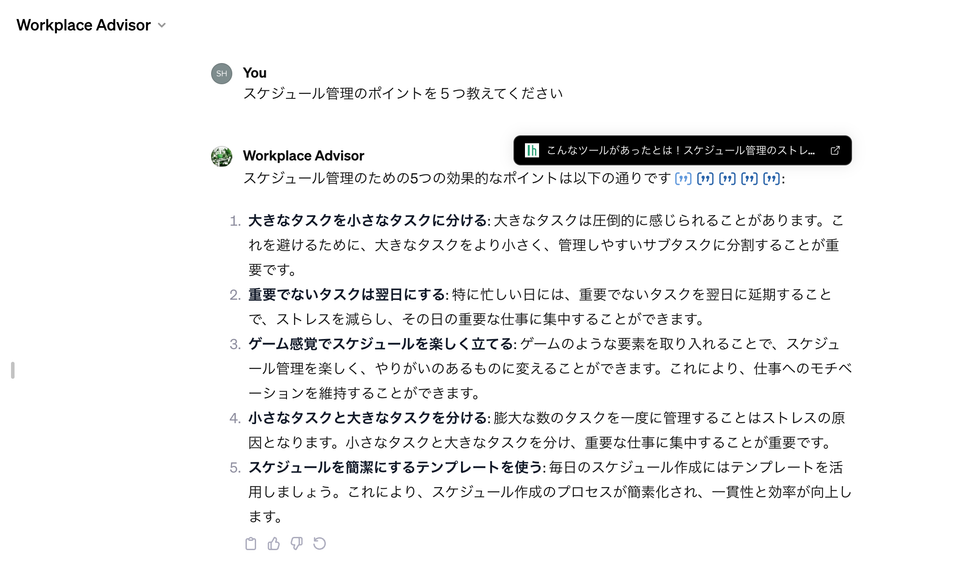This screenshot has height=581, width=960.
Task: Regenerate the assistant response
Action: (x=319, y=544)
